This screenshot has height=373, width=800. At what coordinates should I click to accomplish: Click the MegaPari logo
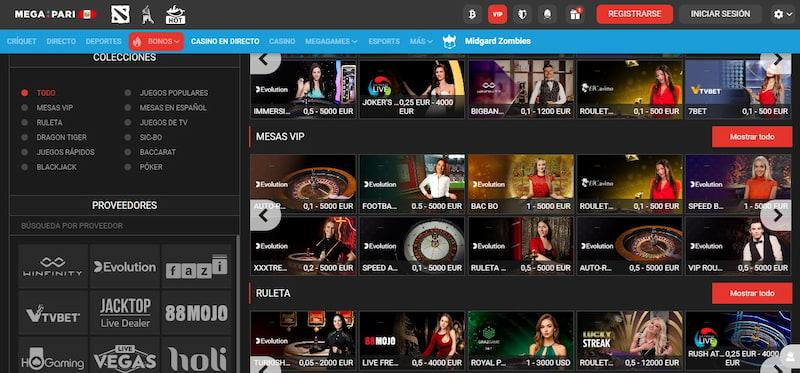[55, 14]
